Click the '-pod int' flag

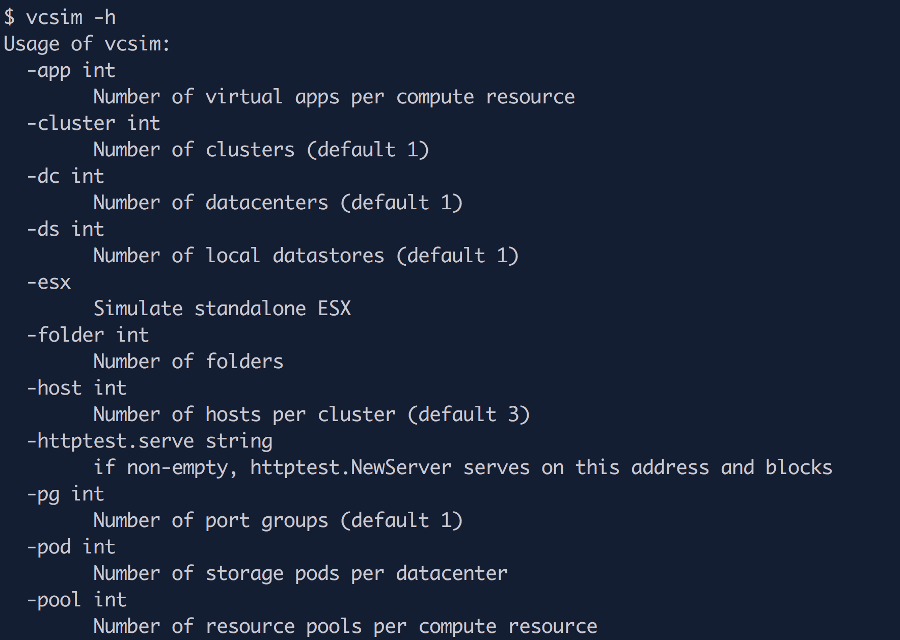click(71, 547)
